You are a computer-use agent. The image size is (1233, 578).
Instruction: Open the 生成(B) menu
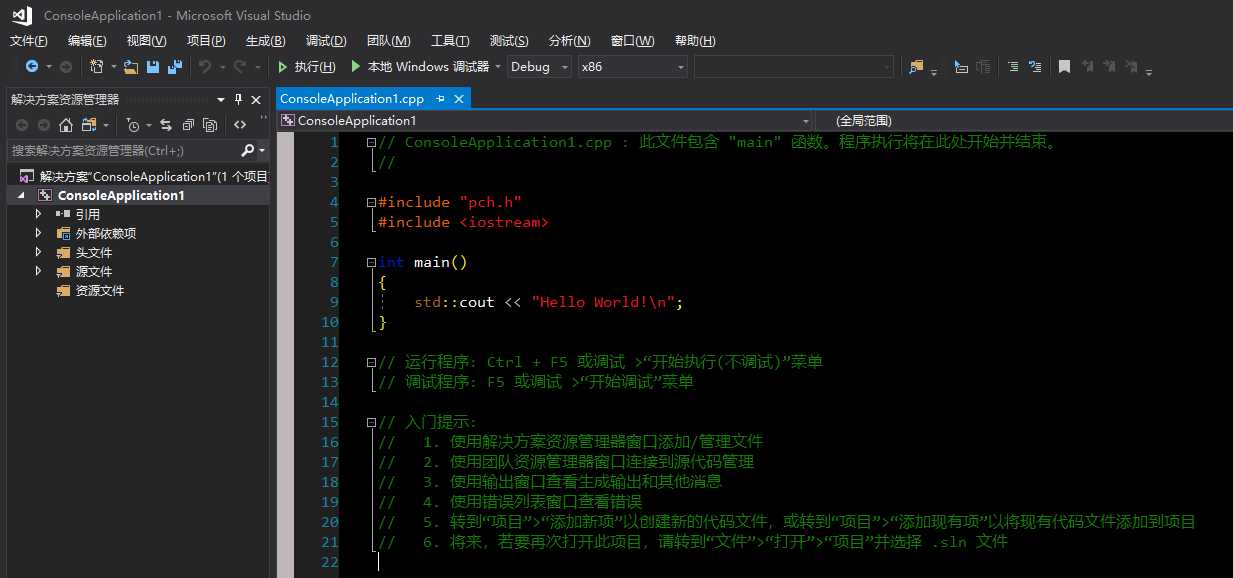pos(265,40)
